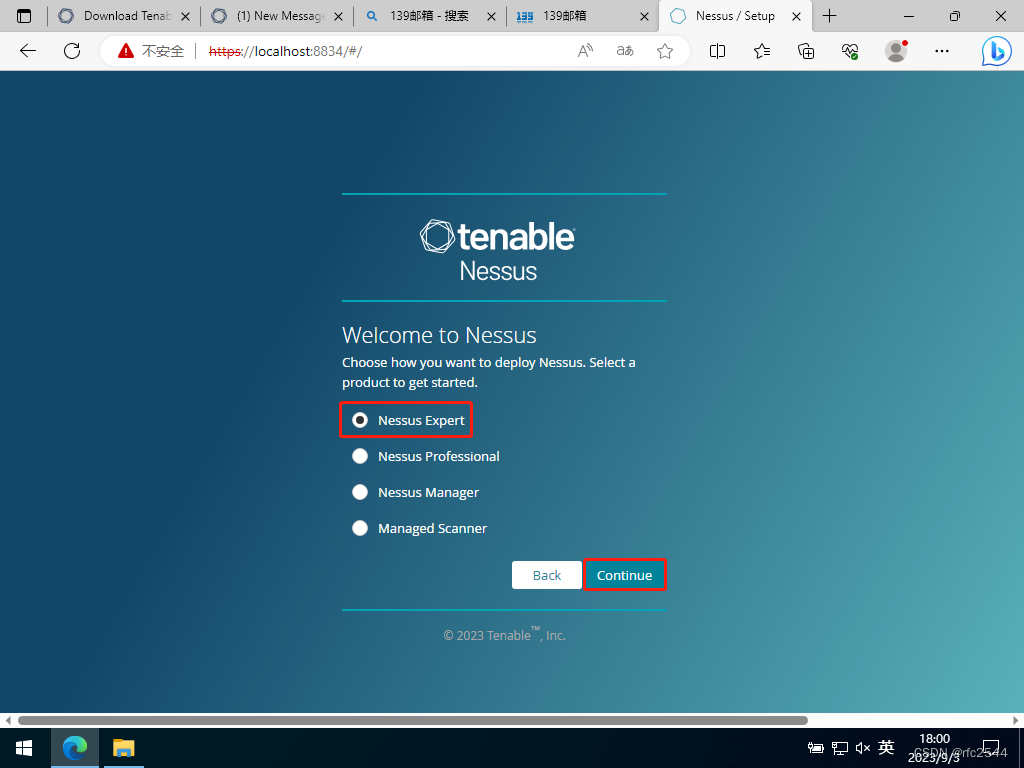
Task: Open the favorites list icon
Action: pyautogui.click(x=761, y=51)
